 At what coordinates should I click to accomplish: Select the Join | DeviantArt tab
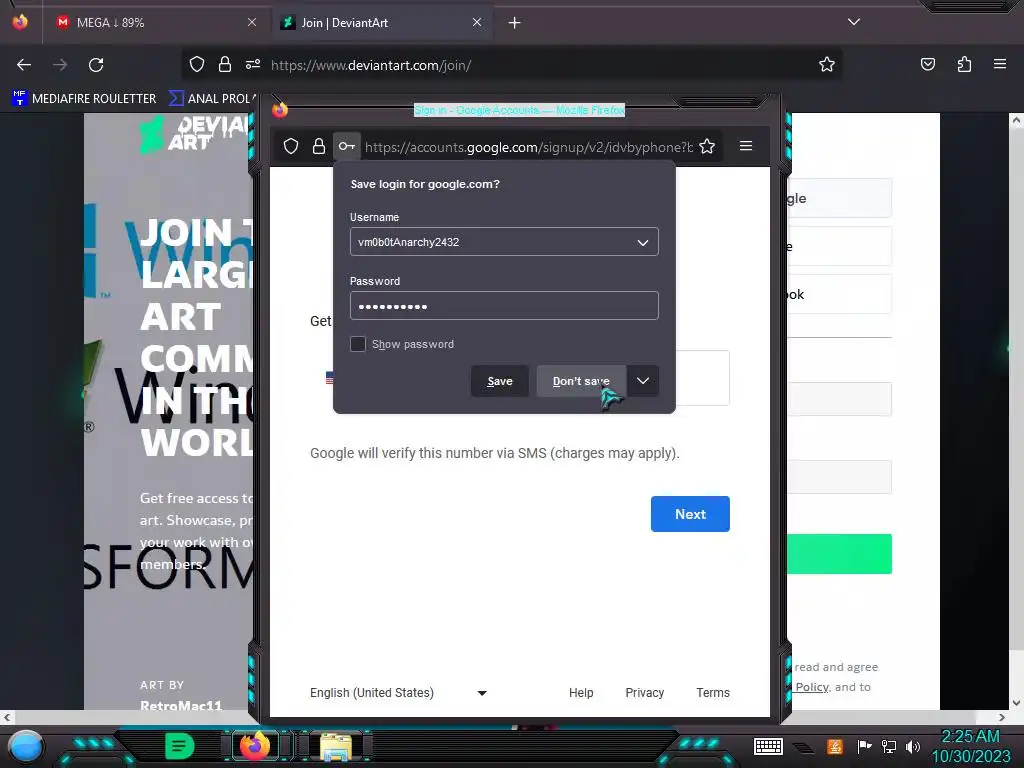(x=382, y=22)
